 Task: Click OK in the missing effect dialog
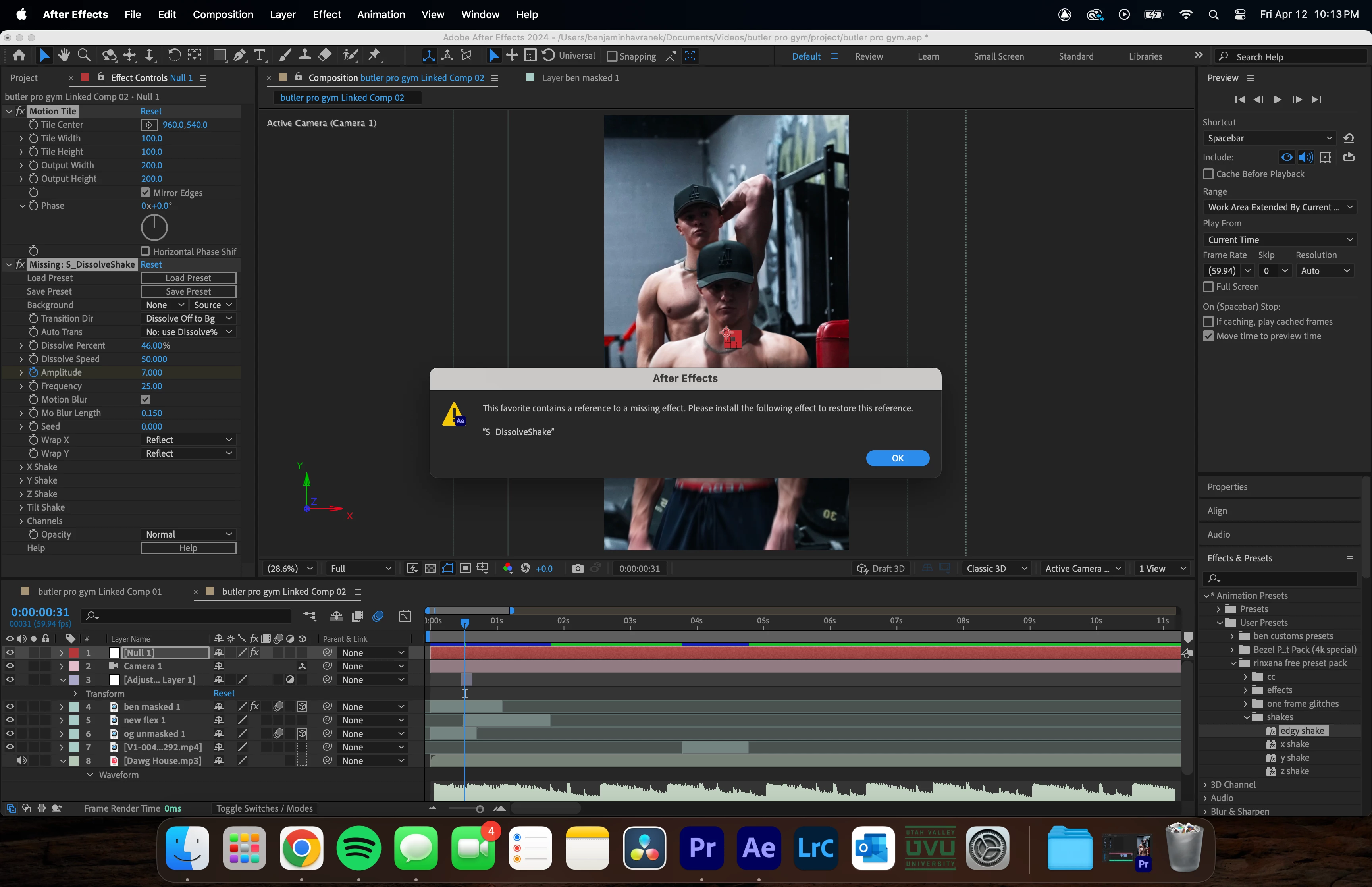pos(897,458)
